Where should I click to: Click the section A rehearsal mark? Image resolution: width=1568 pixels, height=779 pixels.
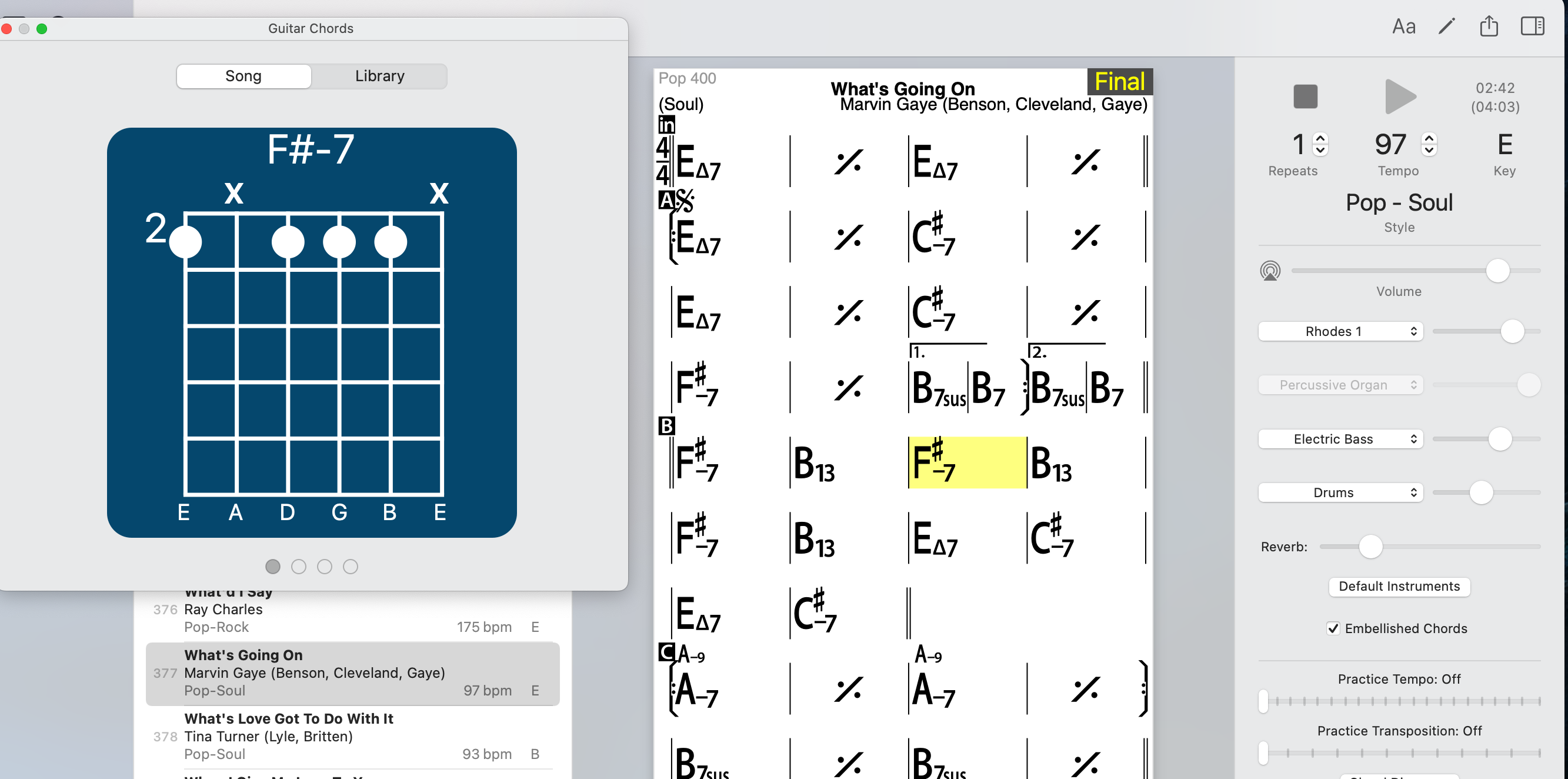pos(666,200)
